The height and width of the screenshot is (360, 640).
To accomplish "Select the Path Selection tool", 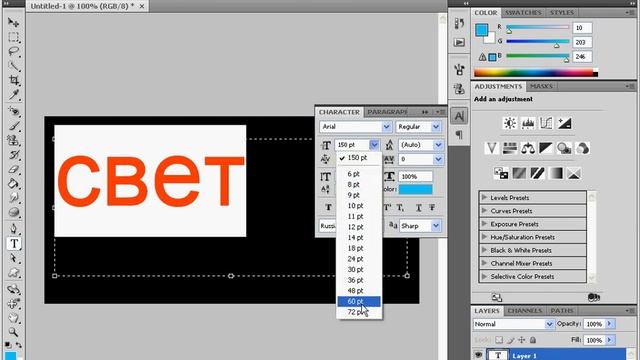I will pyautogui.click(x=13, y=258).
